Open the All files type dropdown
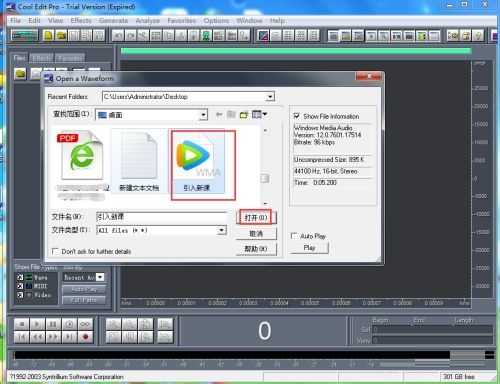This screenshot has height=384, width=500. (221, 230)
